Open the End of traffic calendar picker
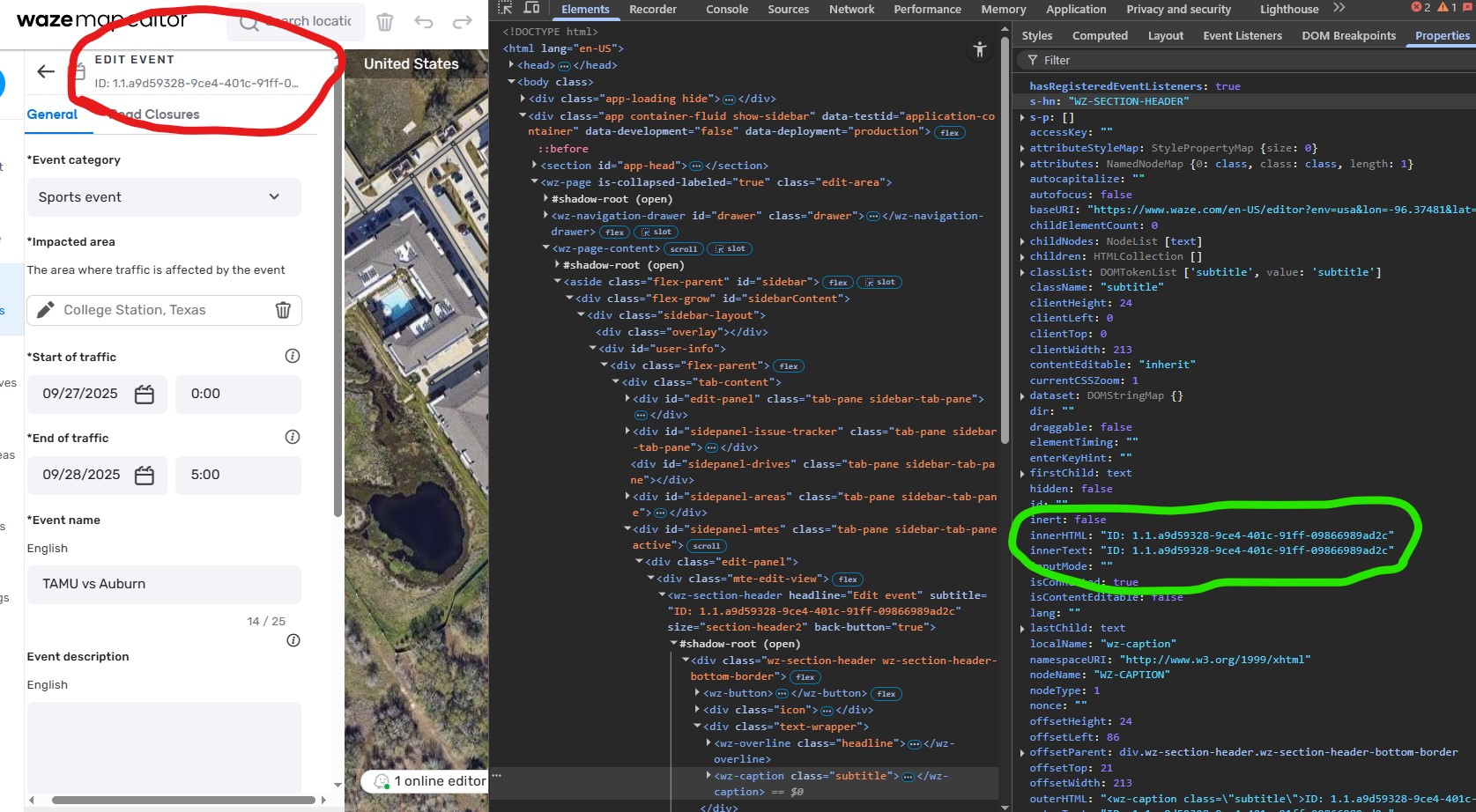 145,476
